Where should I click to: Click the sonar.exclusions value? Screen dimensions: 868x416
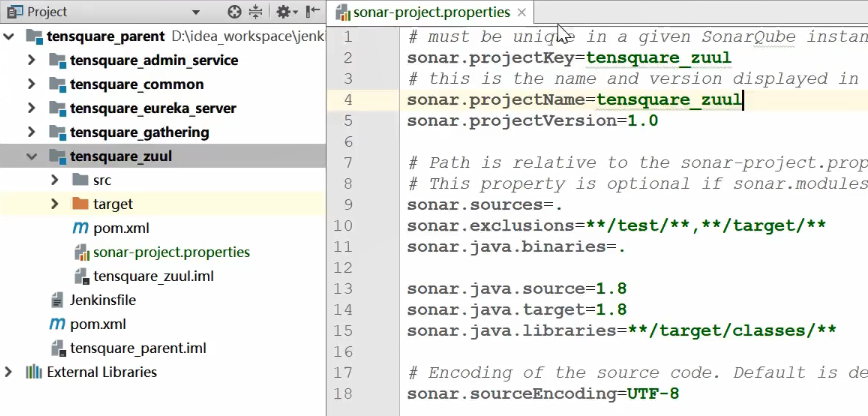(706, 225)
